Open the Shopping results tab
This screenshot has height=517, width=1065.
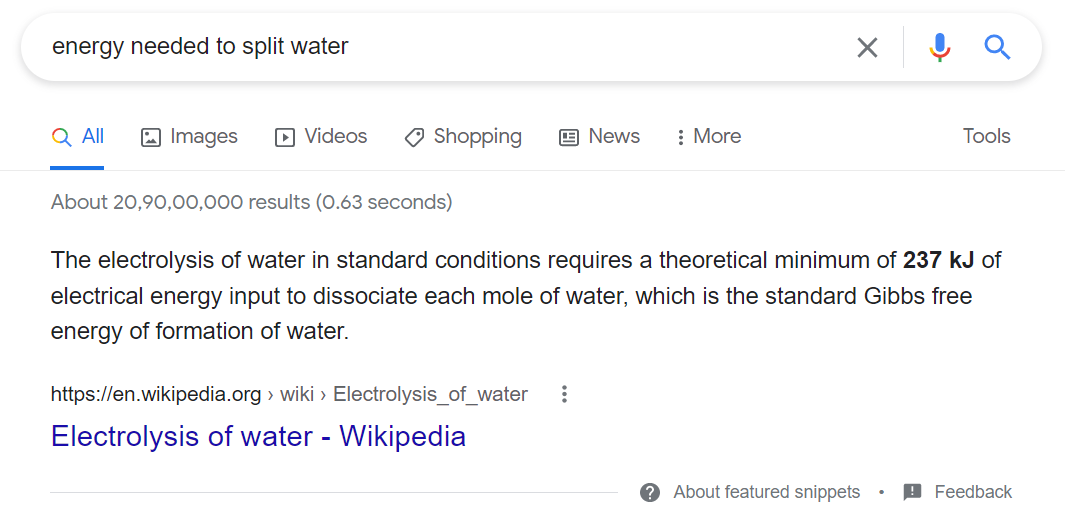(x=463, y=137)
